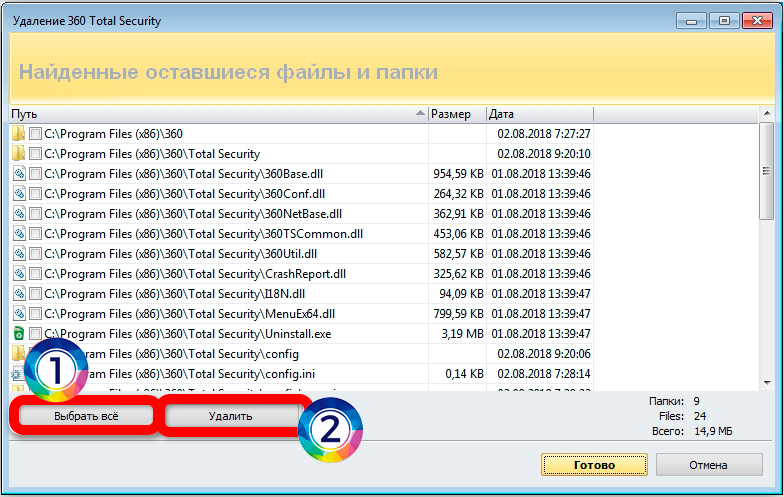Viewport: 784px width, 497px height.
Task: Click the Удалить button
Action: point(230,416)
